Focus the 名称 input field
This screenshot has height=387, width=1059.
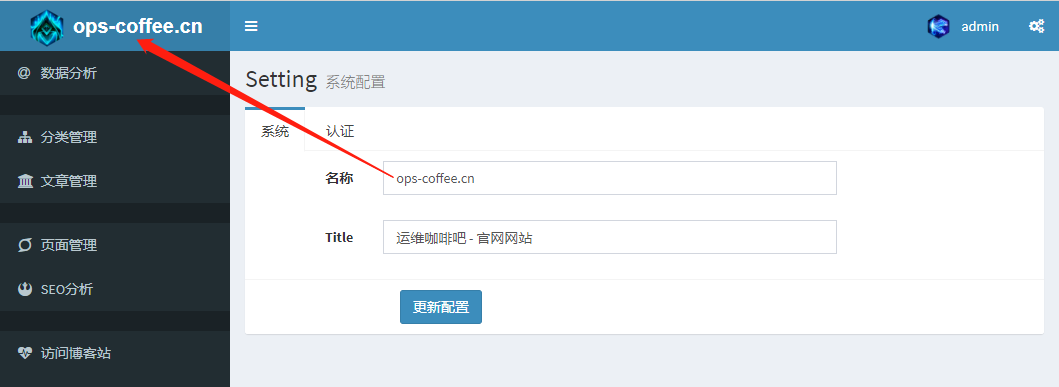click(x=610, y=178)
